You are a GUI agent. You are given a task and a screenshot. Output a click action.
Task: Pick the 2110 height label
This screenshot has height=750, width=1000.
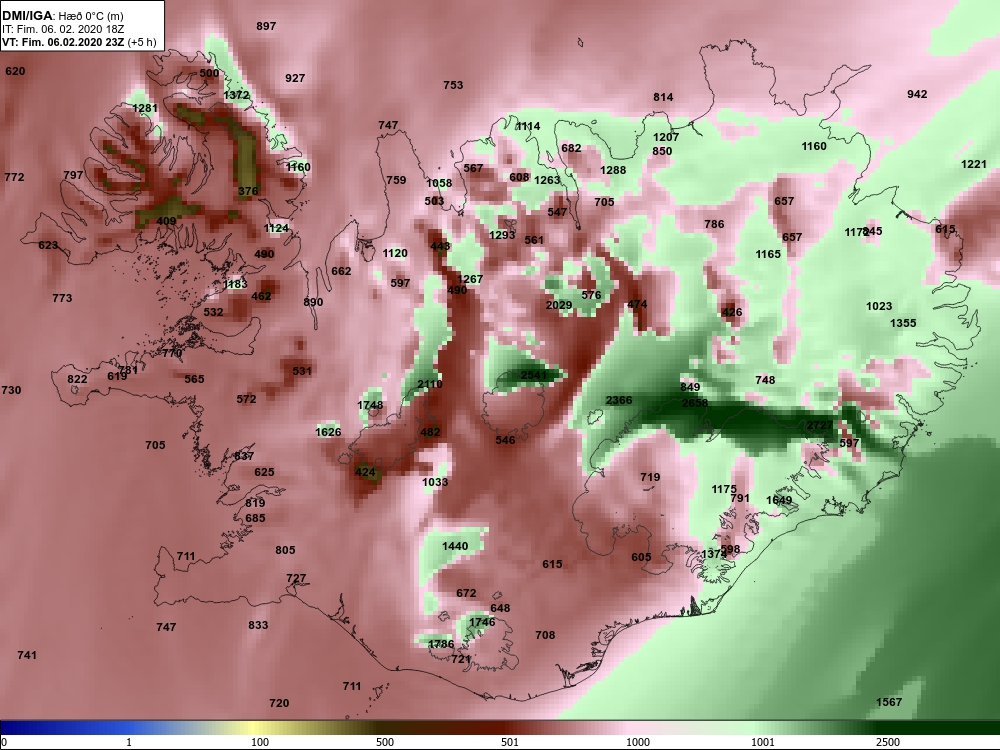coord(430,384)
